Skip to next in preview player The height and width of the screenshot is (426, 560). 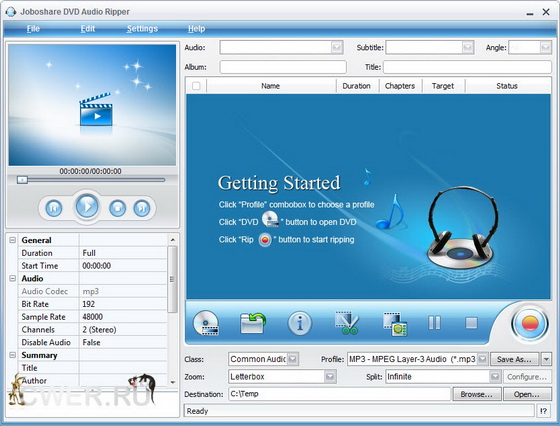tap(142, 208)
